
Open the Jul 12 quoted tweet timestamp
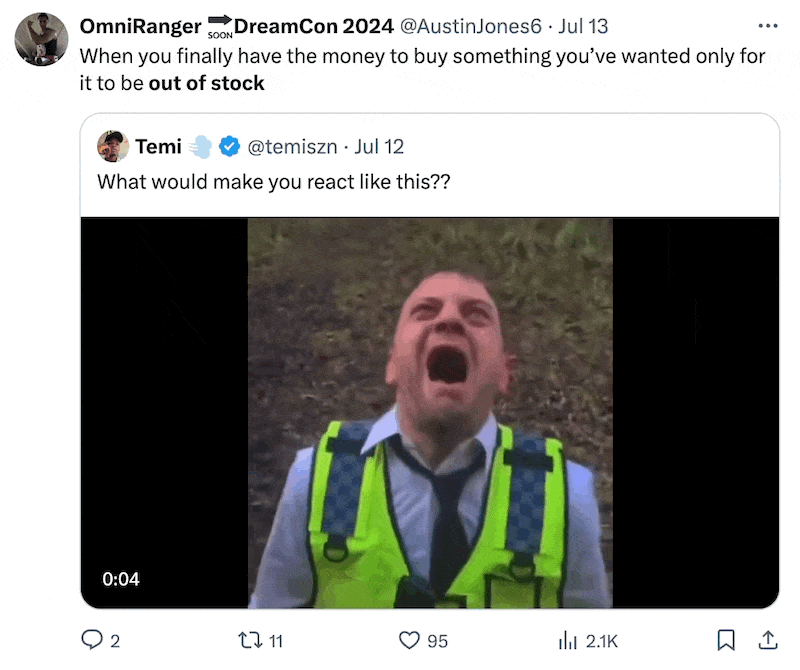(379, 147)
